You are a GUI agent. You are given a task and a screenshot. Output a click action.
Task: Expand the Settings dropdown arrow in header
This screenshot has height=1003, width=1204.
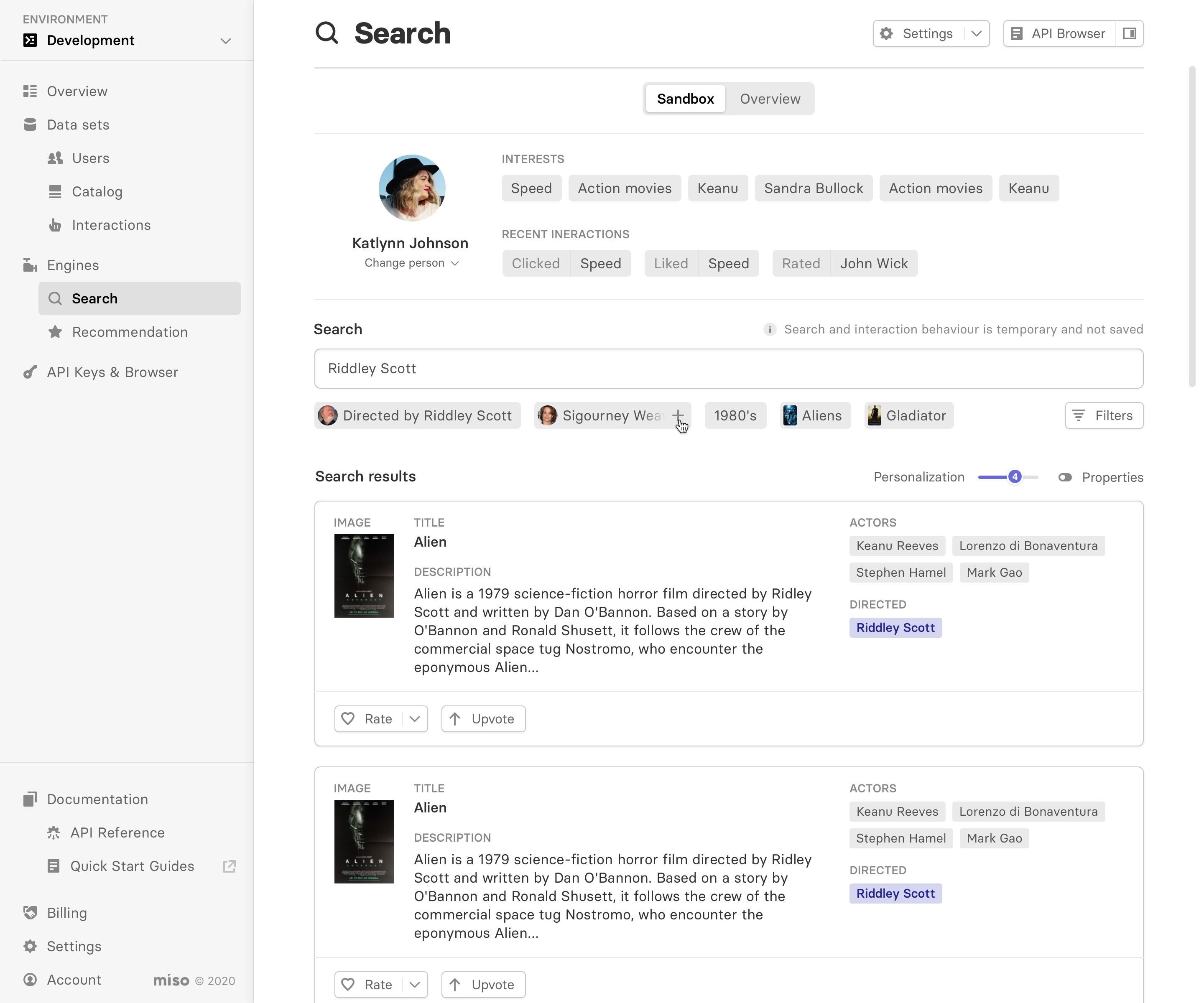[976, 33]
